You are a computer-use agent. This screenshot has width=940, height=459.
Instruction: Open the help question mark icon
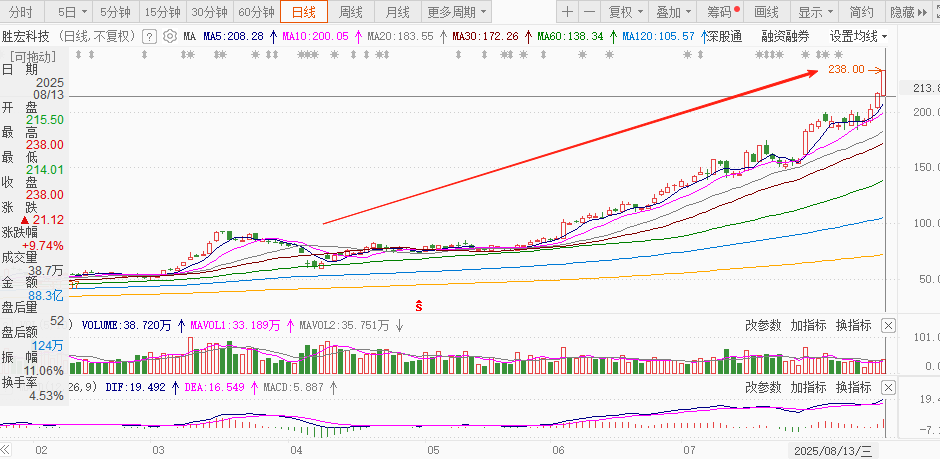coord(149,36)
